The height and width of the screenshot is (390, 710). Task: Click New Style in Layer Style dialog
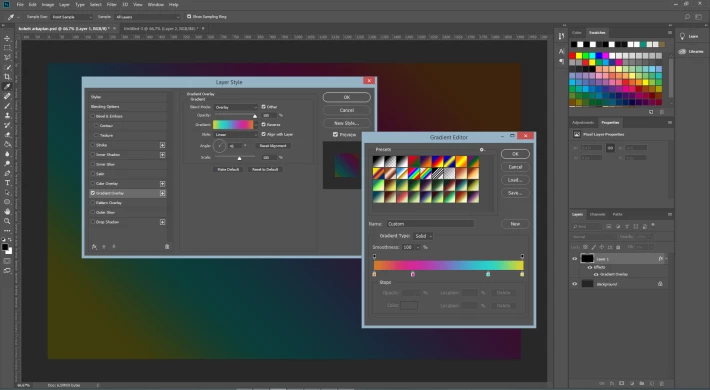(x=346, y=123)
